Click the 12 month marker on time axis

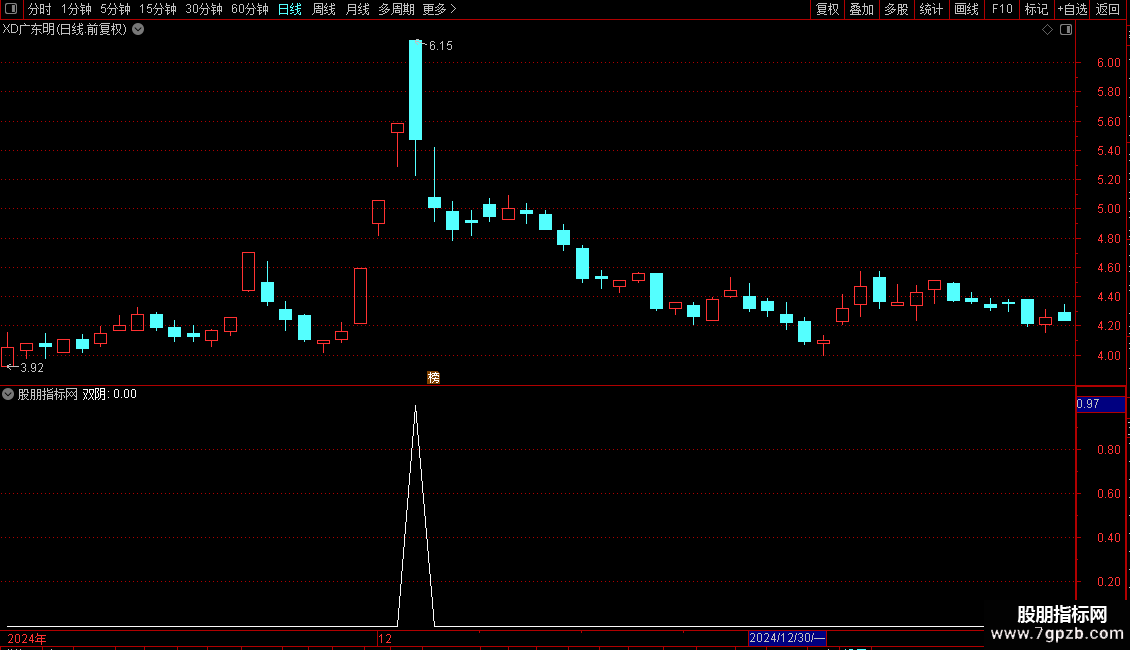tap(385, 638)
